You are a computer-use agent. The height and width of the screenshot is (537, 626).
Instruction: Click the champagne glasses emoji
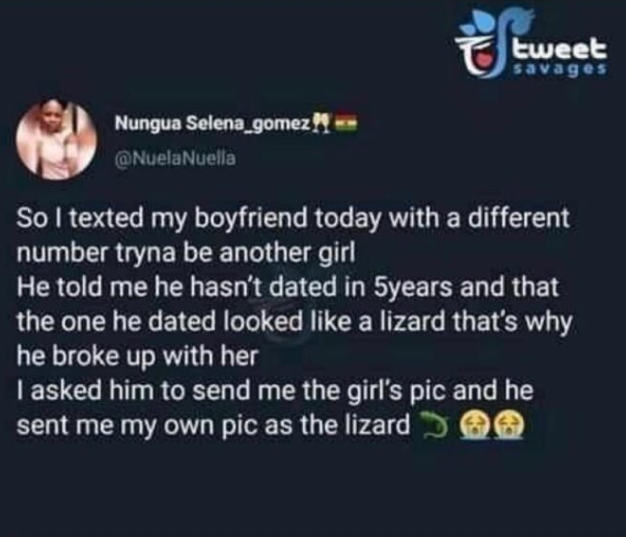point(321,122)
